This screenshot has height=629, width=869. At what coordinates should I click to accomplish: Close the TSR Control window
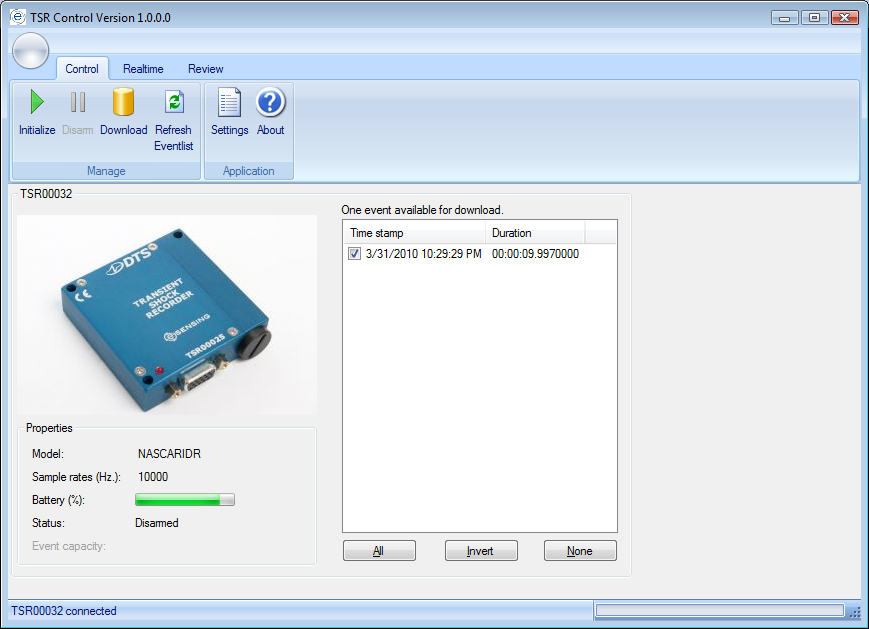pyautogui.click(x=845, y=18)
